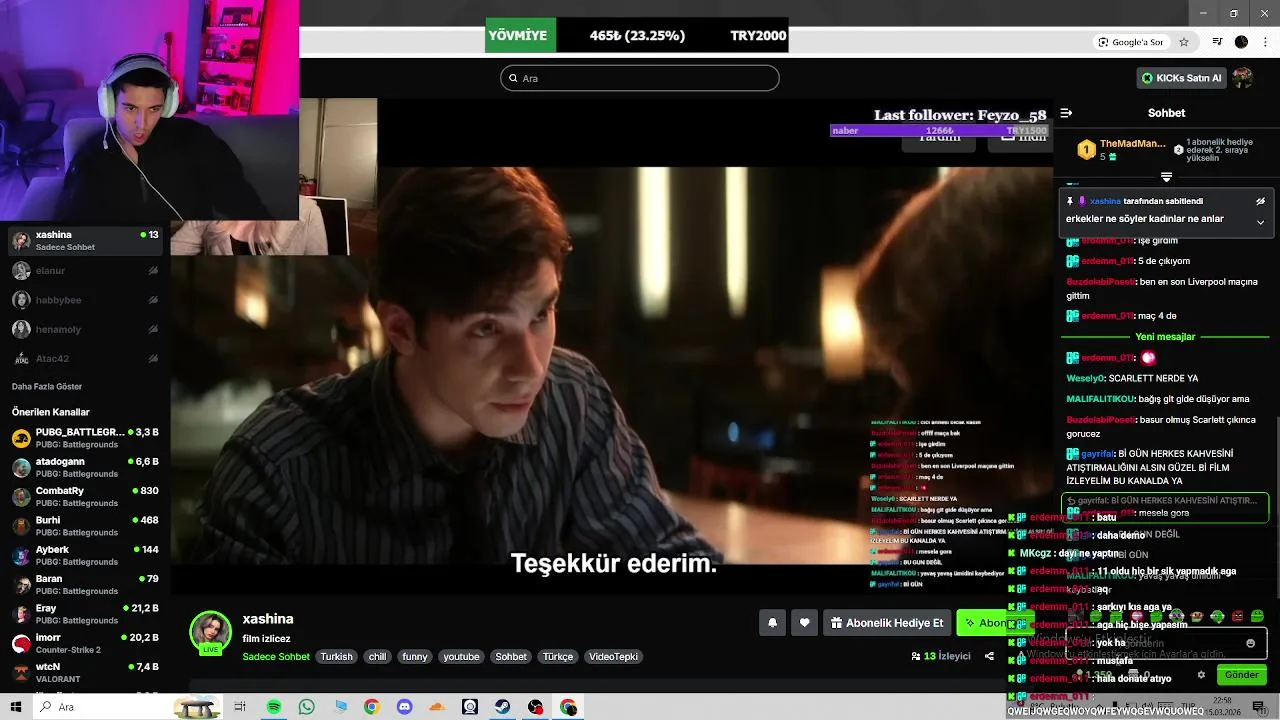
Task: Click the KICKs Satın Al button
Action: [x=1183, y=78]
